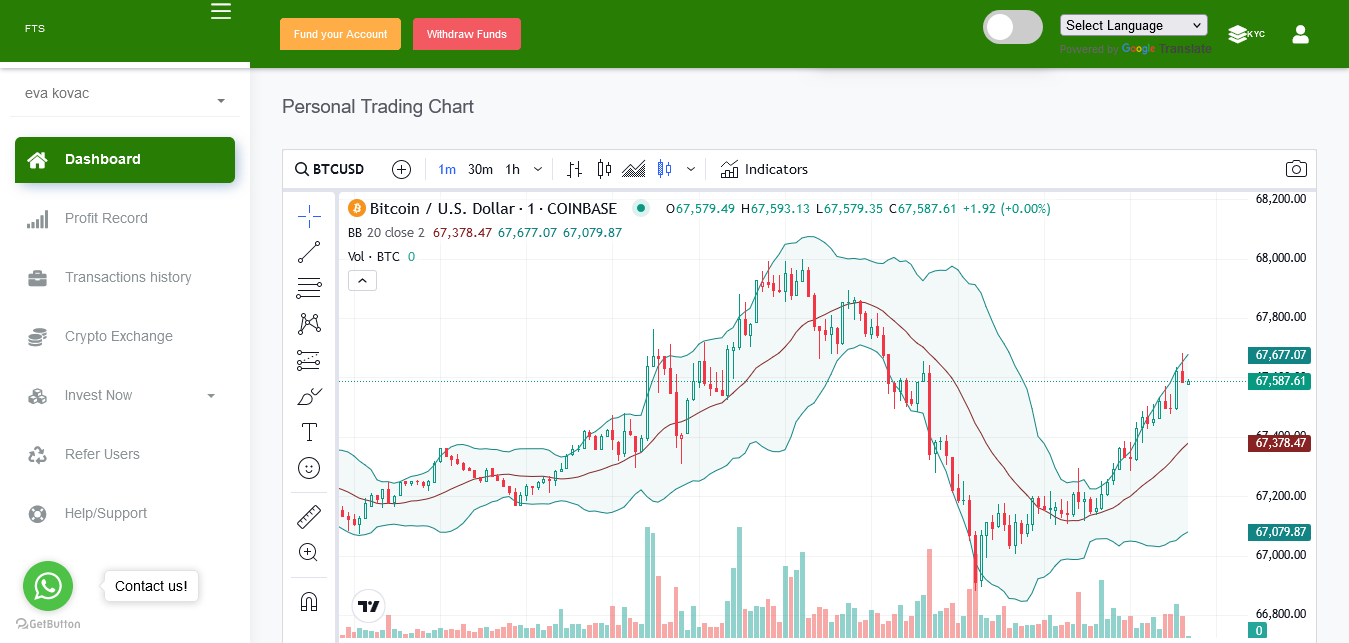Image resolution: width=1349 pixels, height=643 pixels.
Task: Select the trend line drawing tool
Action: point(309,252)
